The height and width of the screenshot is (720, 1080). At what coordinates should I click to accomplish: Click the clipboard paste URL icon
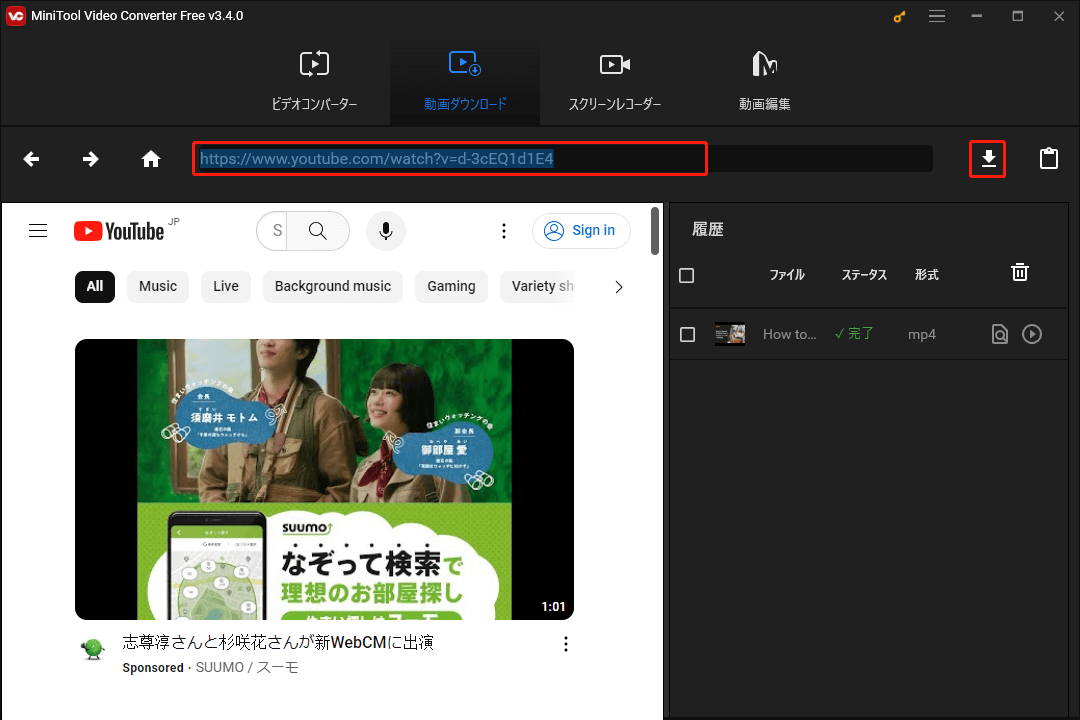[1048, 158]
